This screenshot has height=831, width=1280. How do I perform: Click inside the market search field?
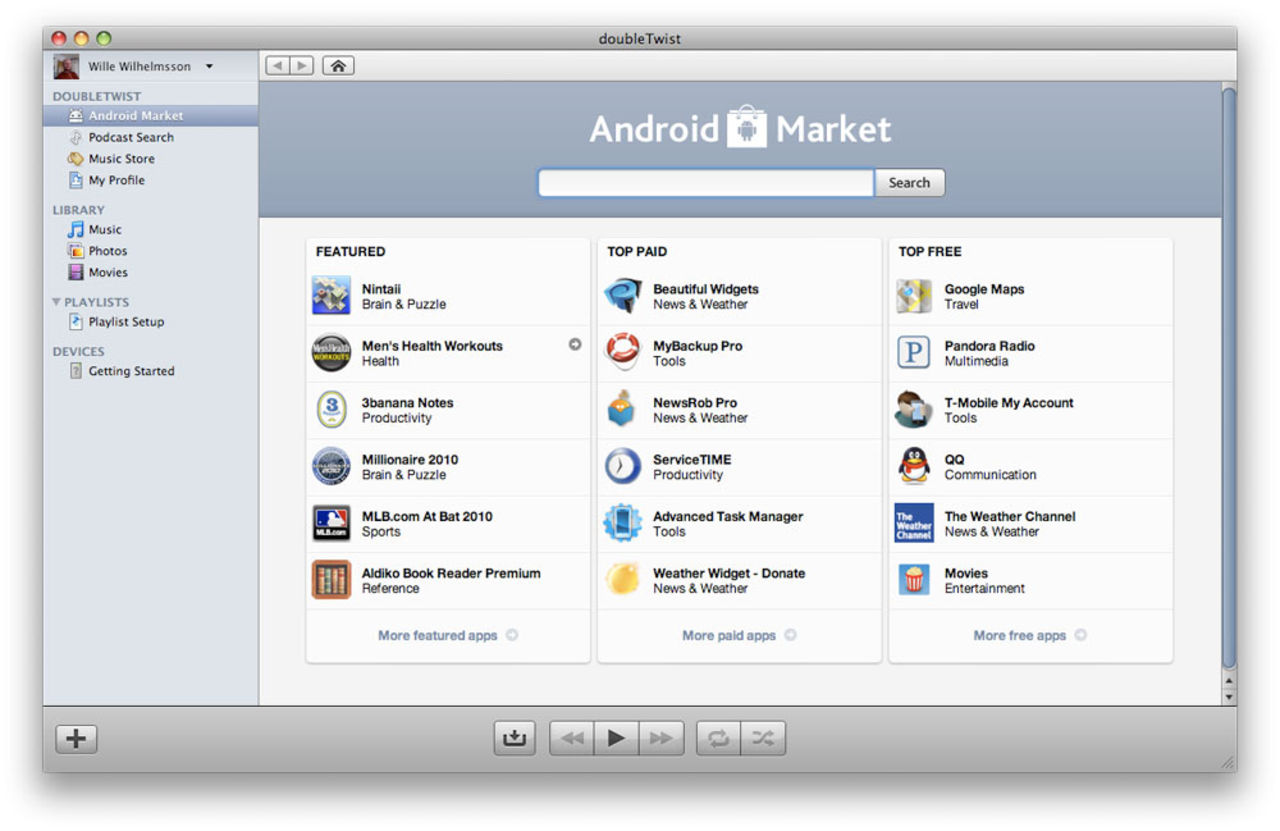[704, 182]
